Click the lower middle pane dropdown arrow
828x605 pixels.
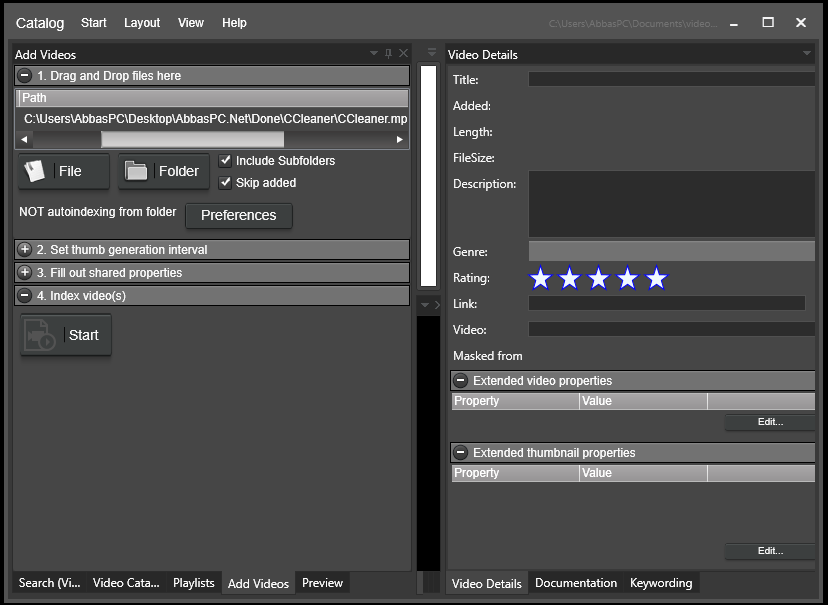[x=425, y=305]
